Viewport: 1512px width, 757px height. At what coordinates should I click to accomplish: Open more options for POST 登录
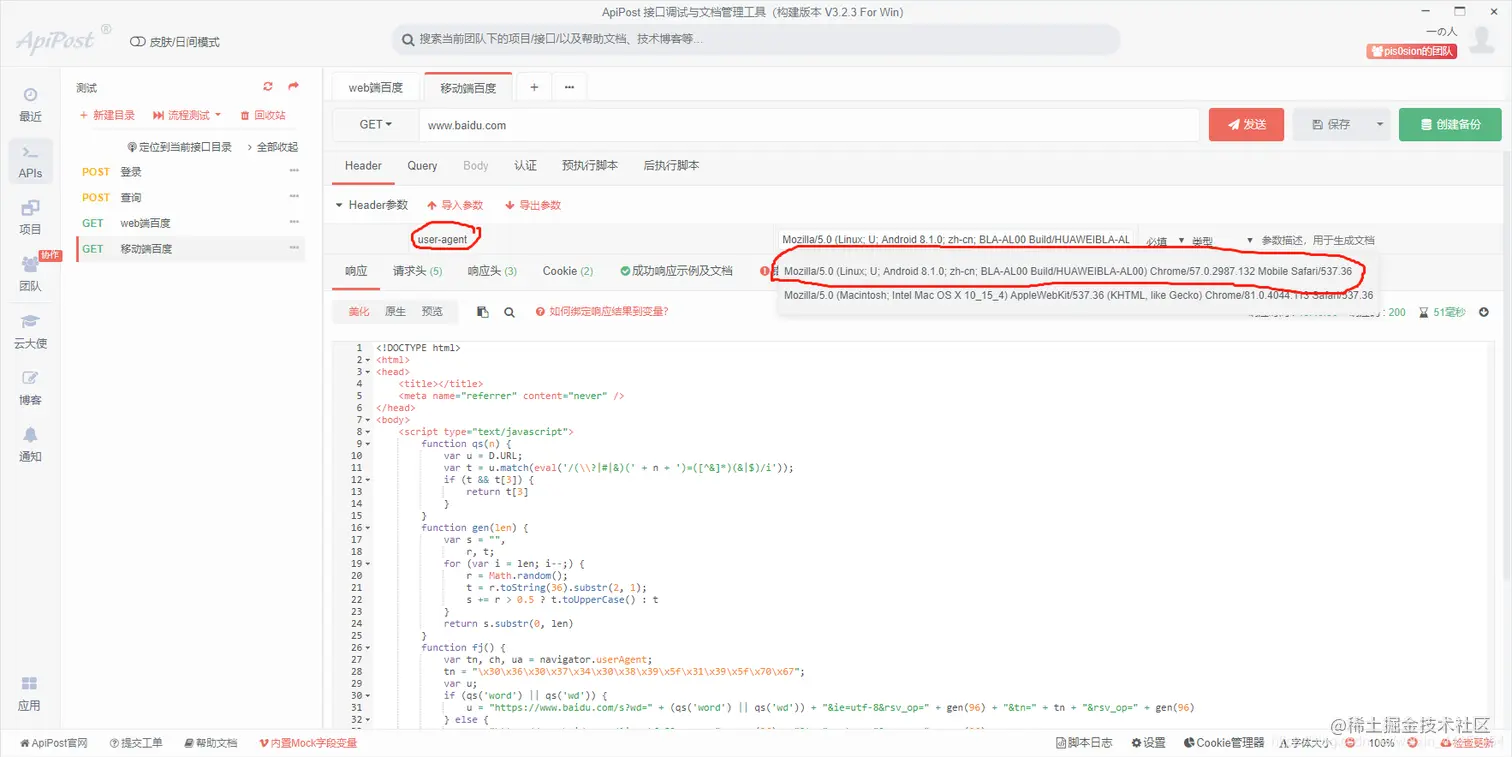[294, 171]
